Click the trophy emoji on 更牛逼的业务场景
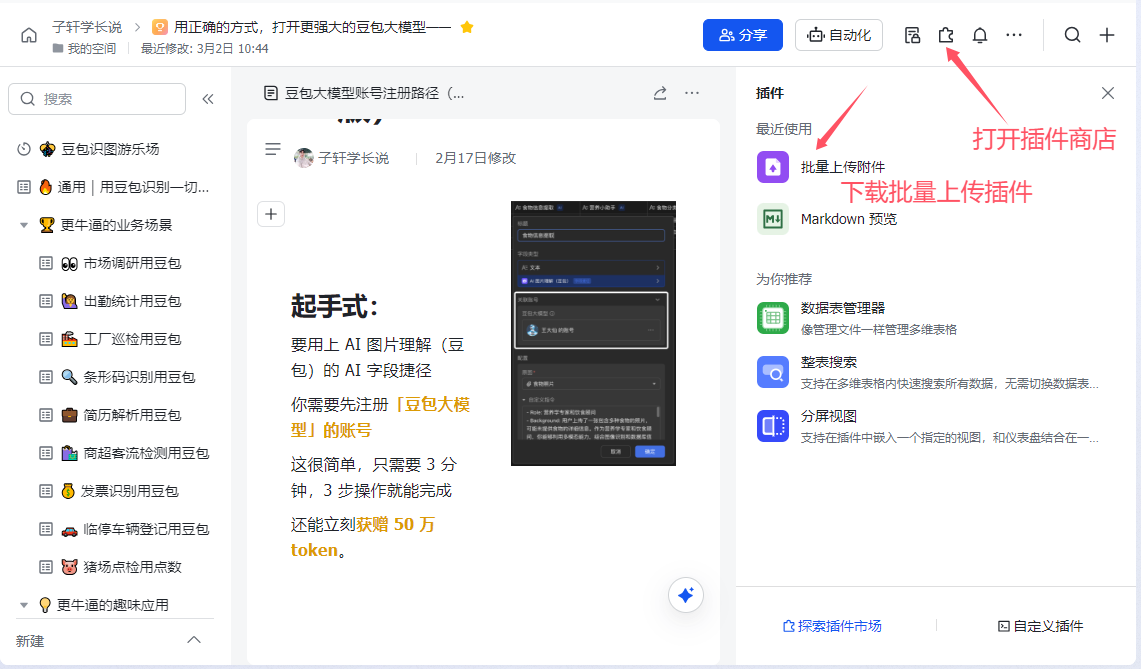Screen dimensions: 1141x669 [47, 225]
